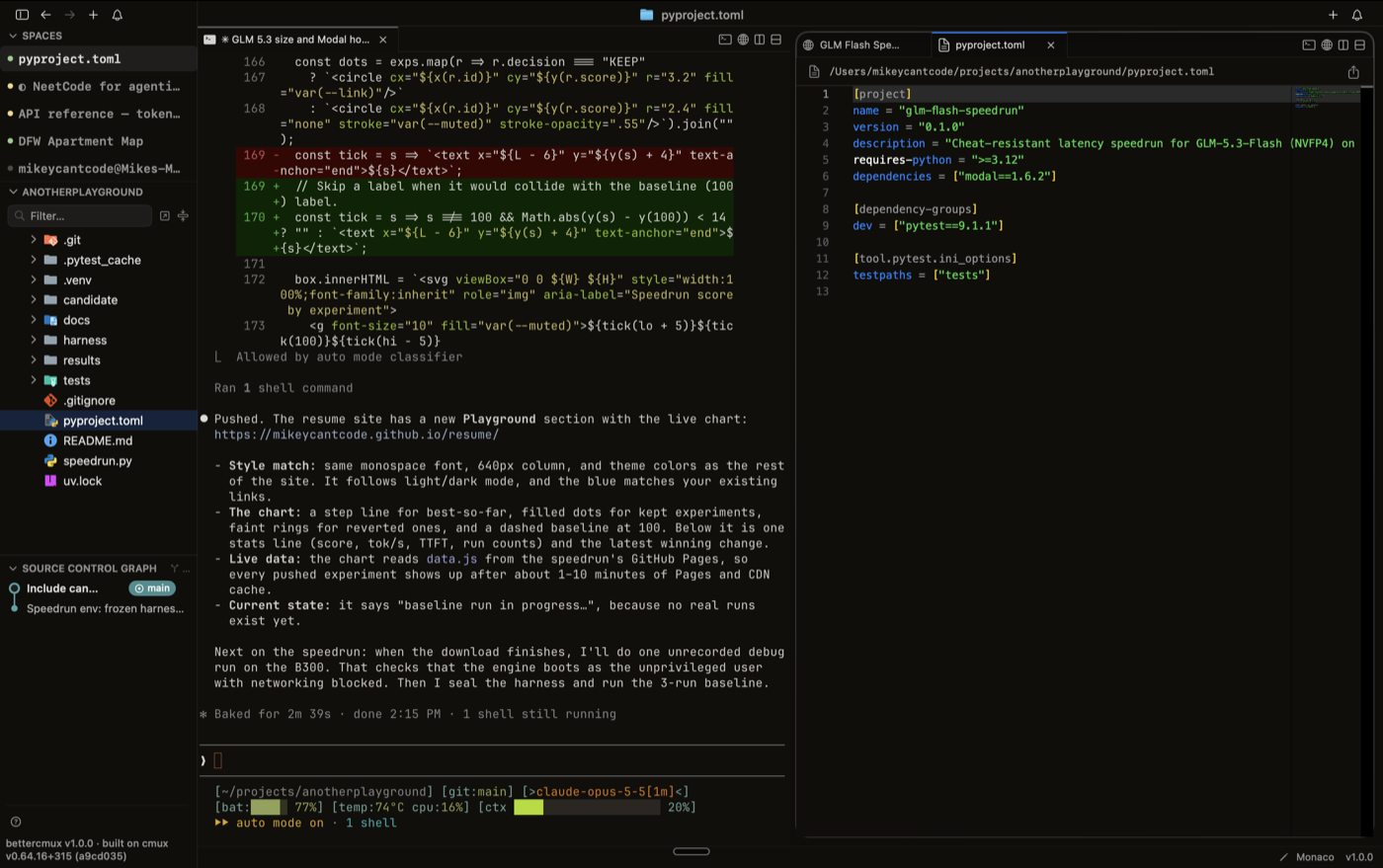Open the API reference — token... space

click(99, 114)
